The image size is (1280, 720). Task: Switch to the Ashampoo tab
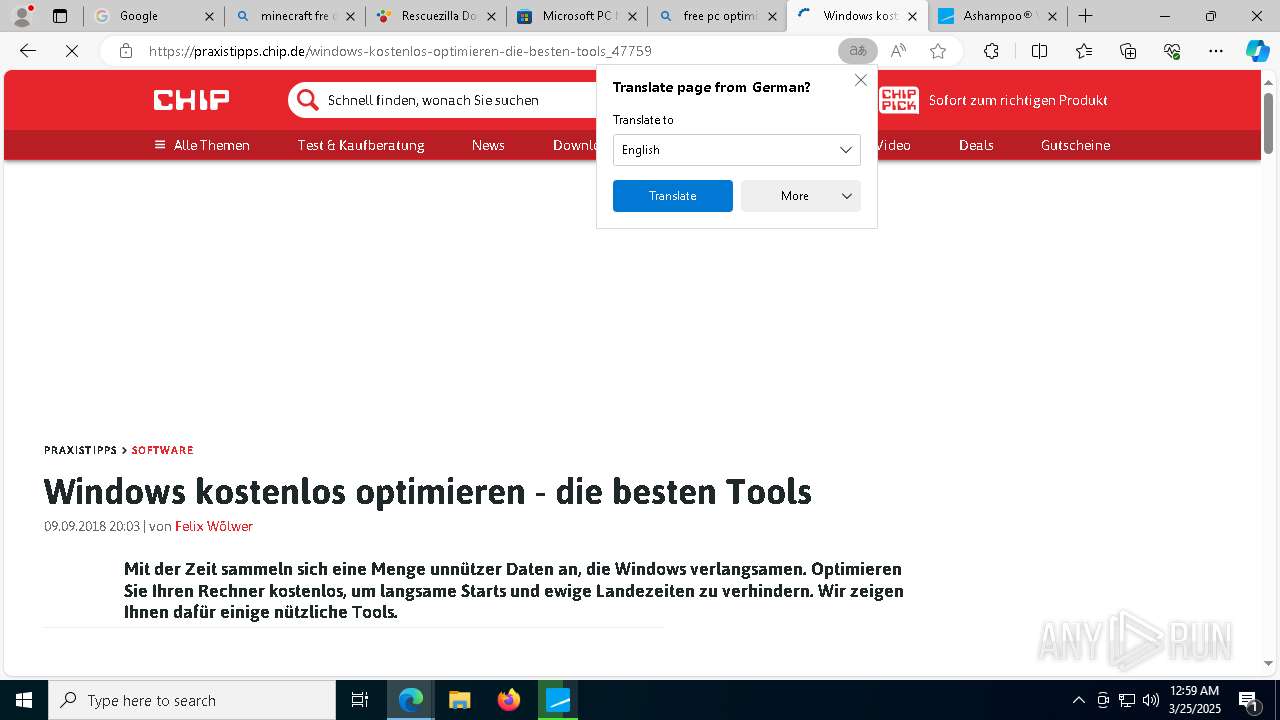click(1000, 16)
